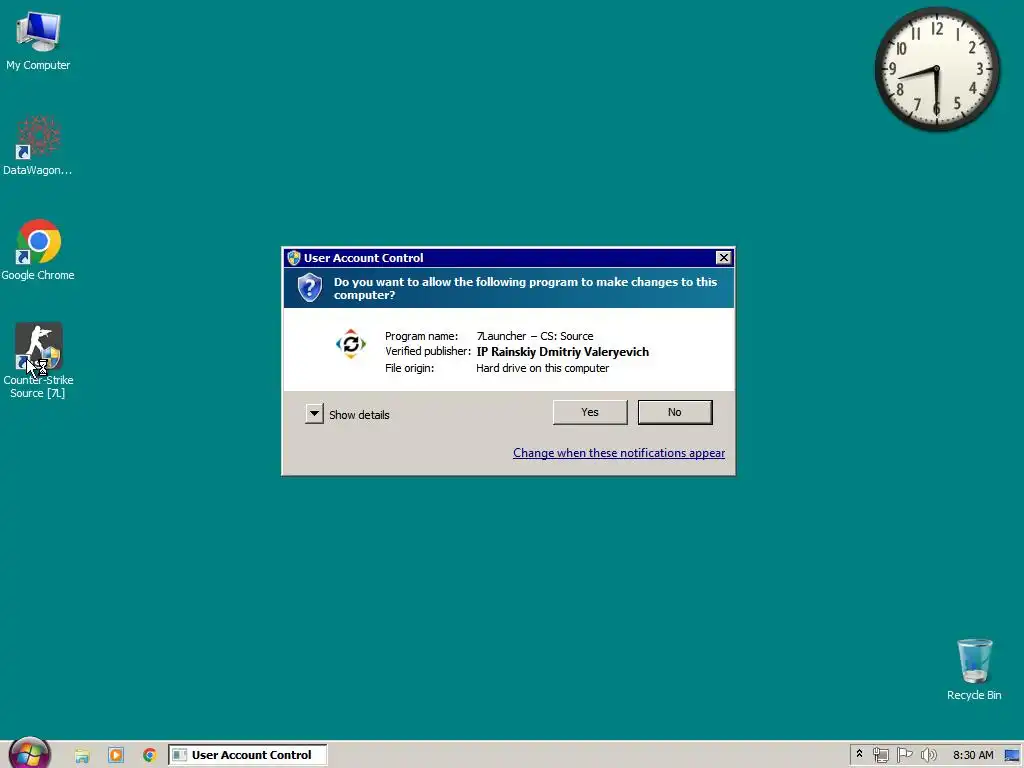The width and height of the screenshot is (1024, 768).
Task: Click the blue question shield icon
Action: click(x=310, y=287)
